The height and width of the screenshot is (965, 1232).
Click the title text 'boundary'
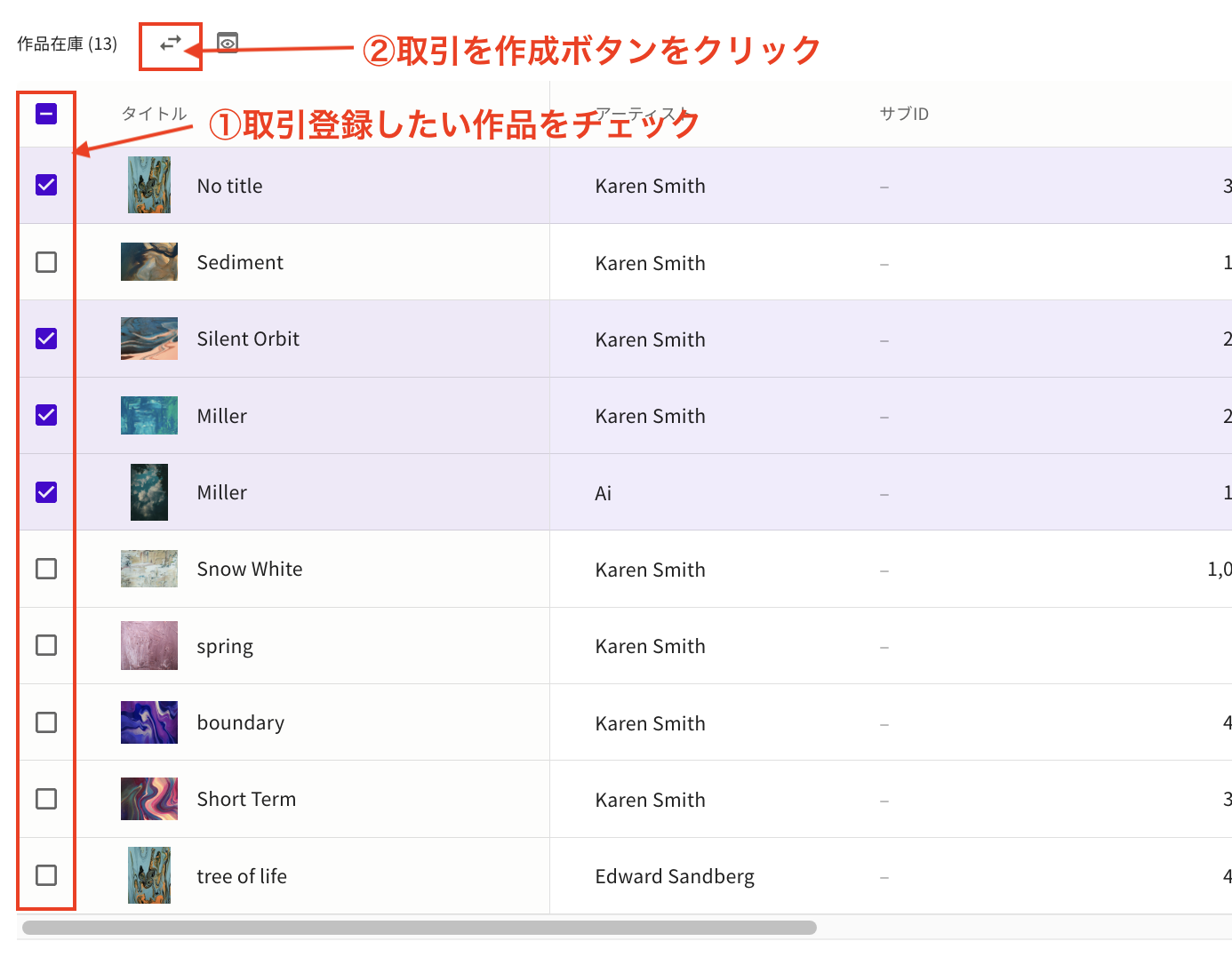click(241, 722)
